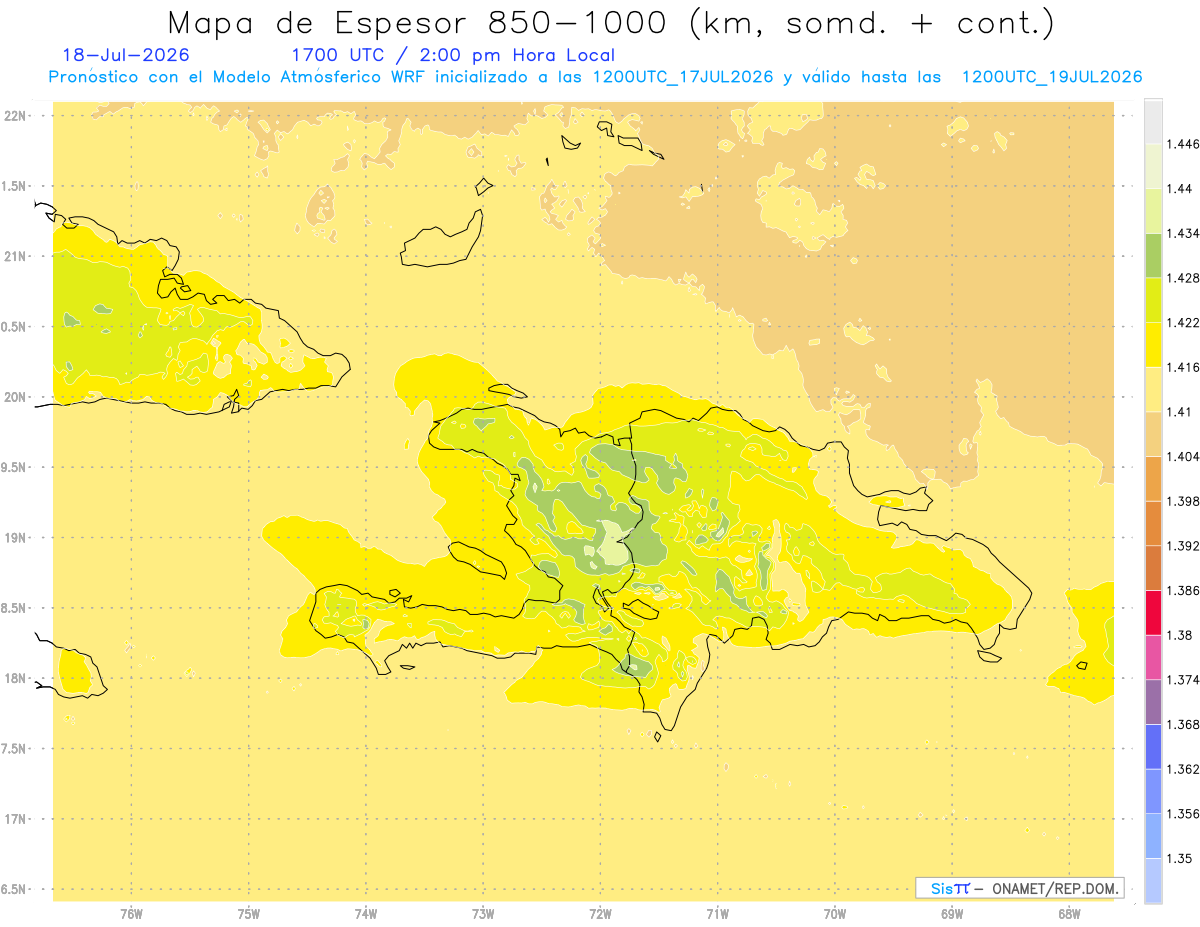Click the '1.386' colorbar value
This screenshot has height=927, width=1200.
tap(1184, 591)
